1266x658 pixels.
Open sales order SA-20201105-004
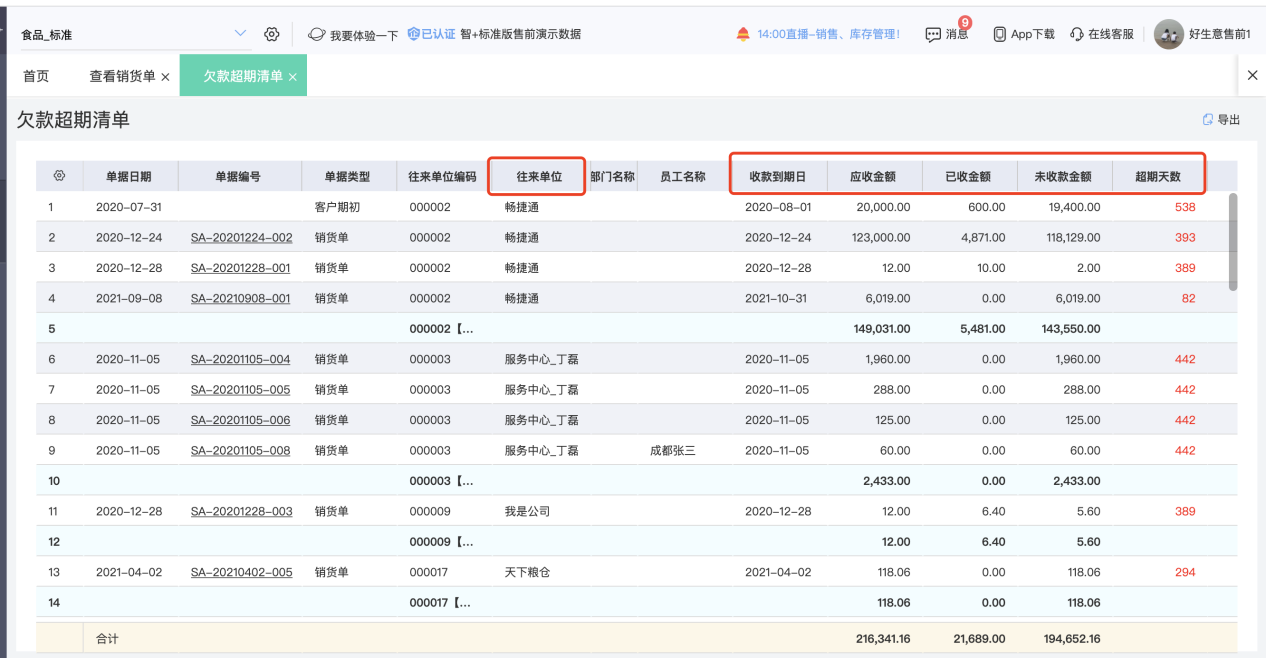tap(240, 359)
